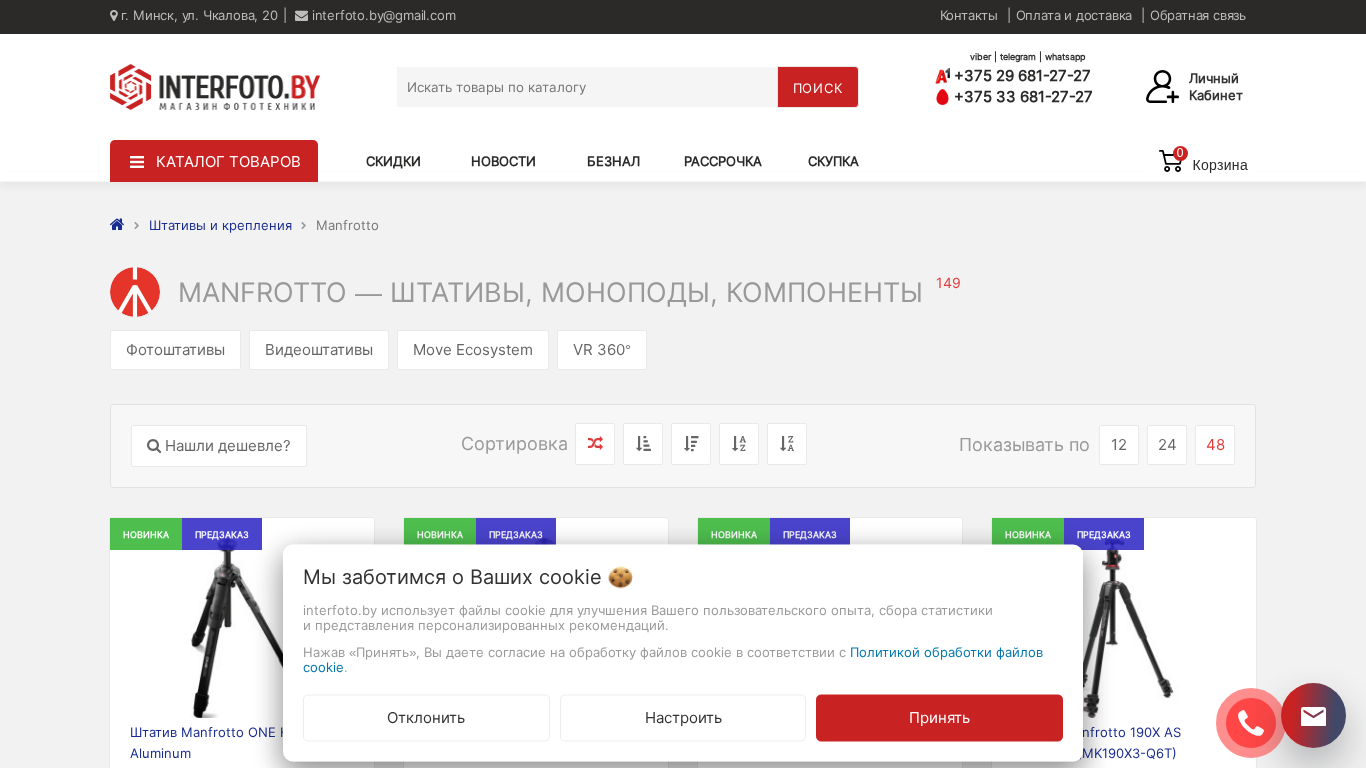Open the Обратная связь link

(x=1198, y=16)
